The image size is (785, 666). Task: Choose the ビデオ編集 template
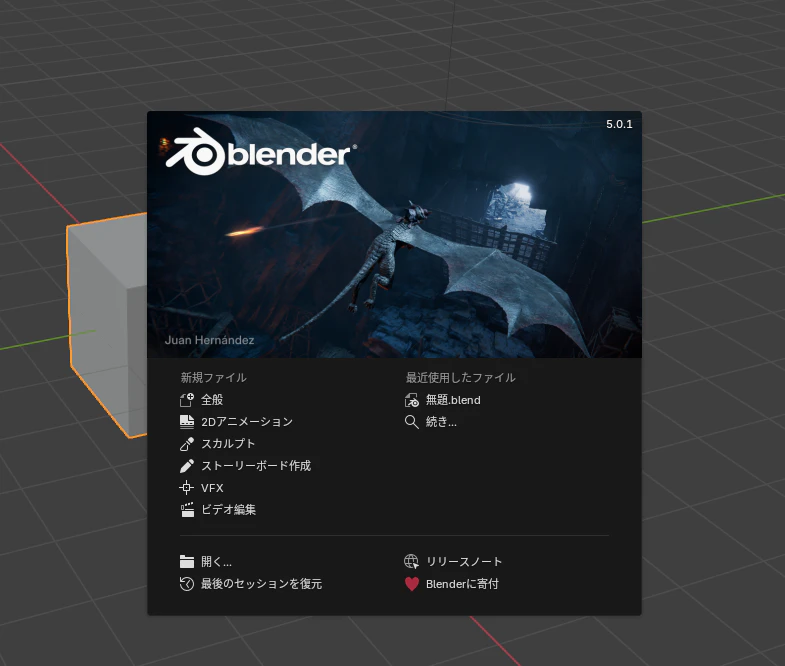pyautogui.click(x=228, y=510)
